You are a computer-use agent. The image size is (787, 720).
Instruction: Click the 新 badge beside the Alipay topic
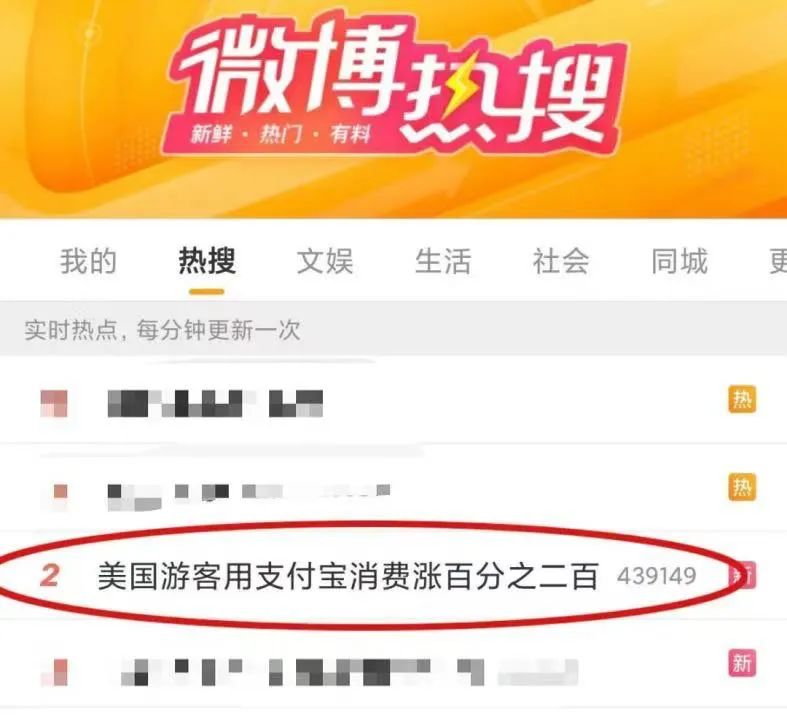click(x=743, y=576)
